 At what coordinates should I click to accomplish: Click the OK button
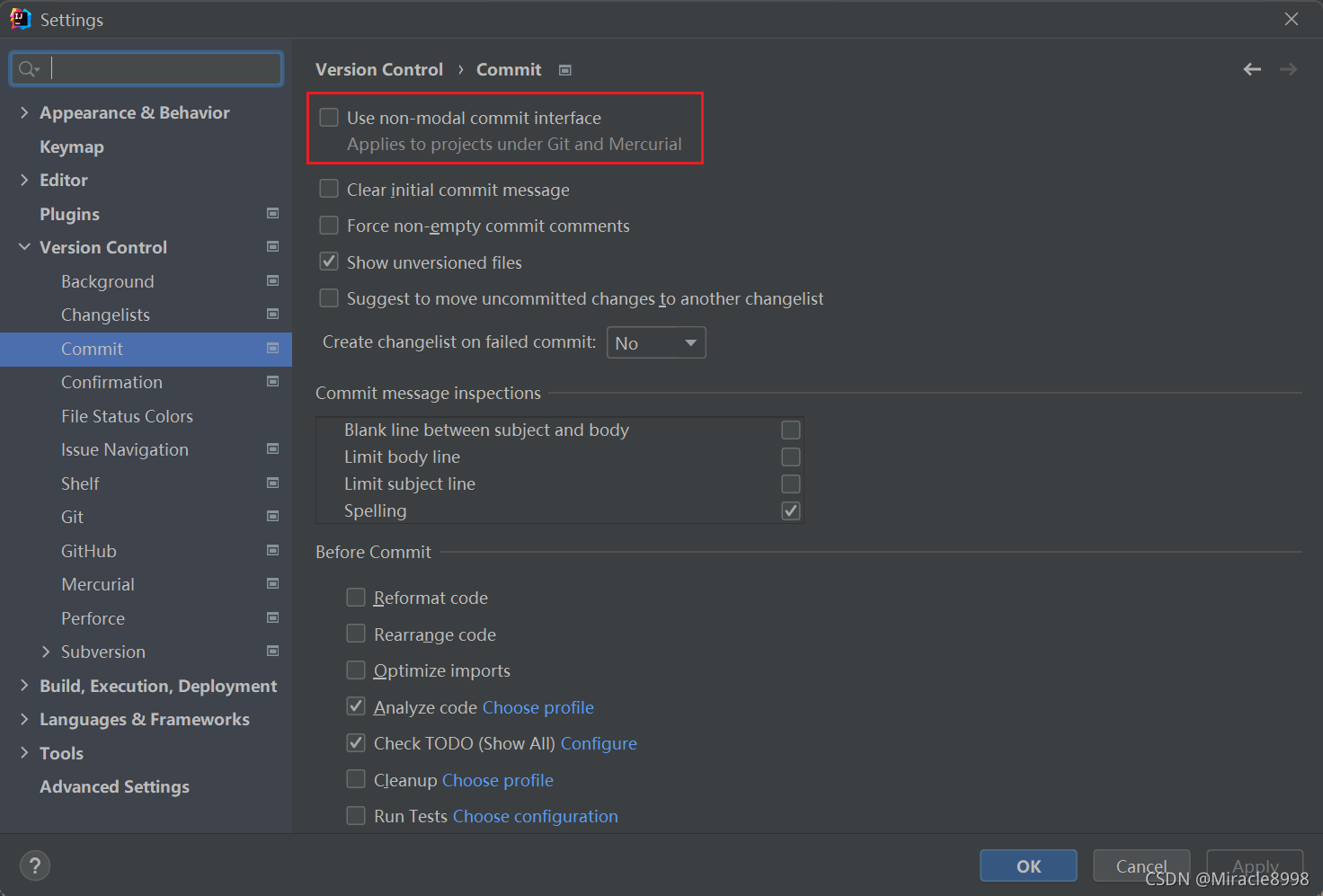pos(1027,865)
